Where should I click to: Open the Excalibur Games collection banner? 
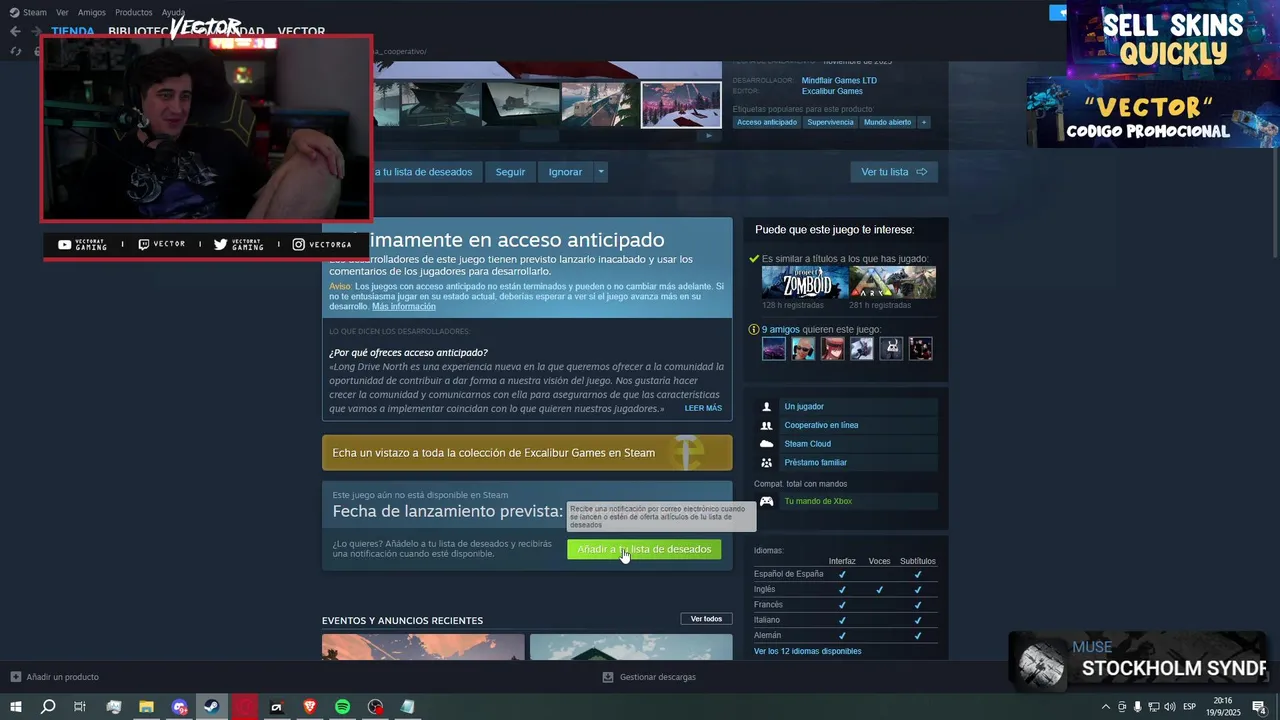point(527,453)
